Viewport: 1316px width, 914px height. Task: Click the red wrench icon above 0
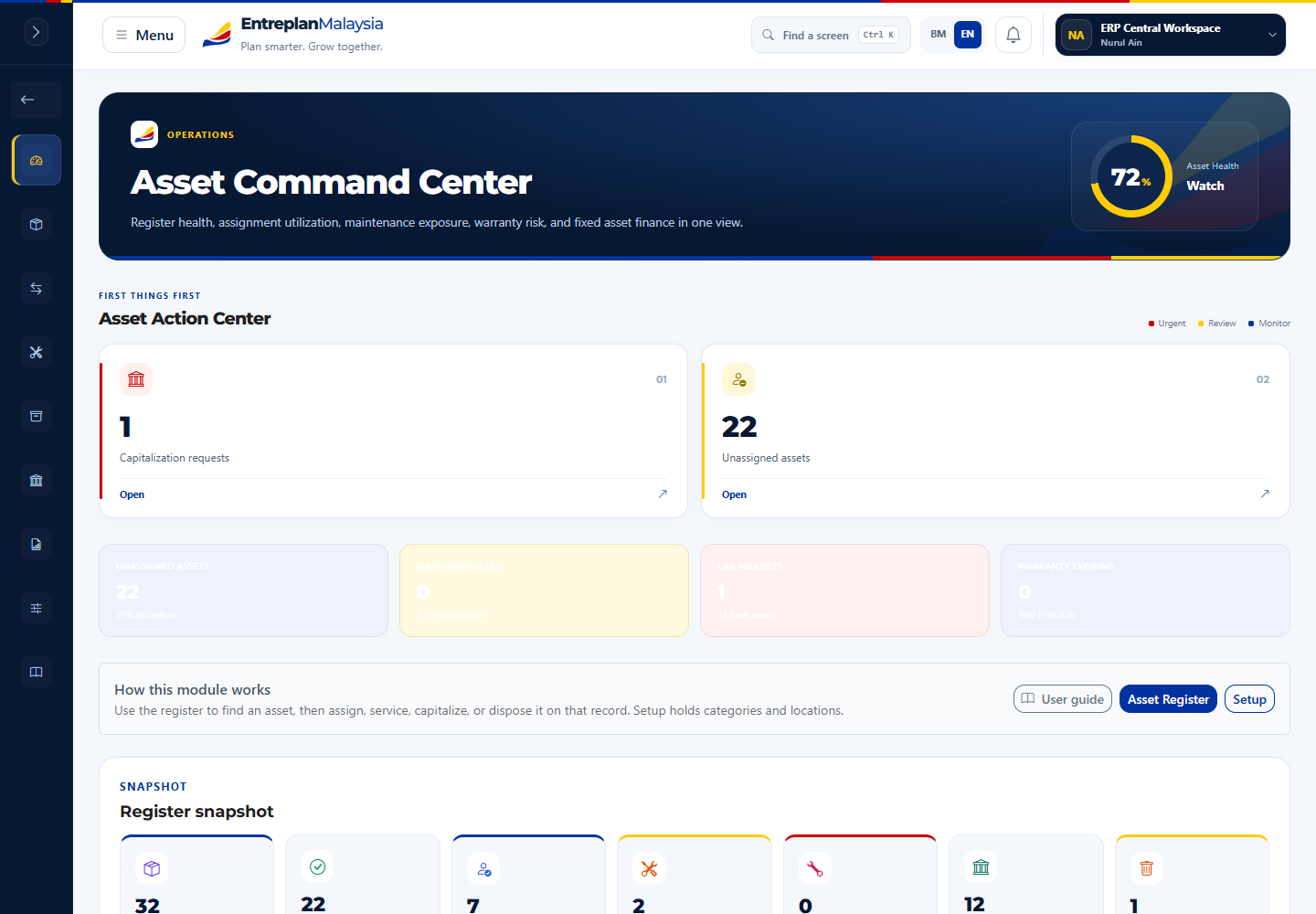pyautogui.click(x=815, y=868)
